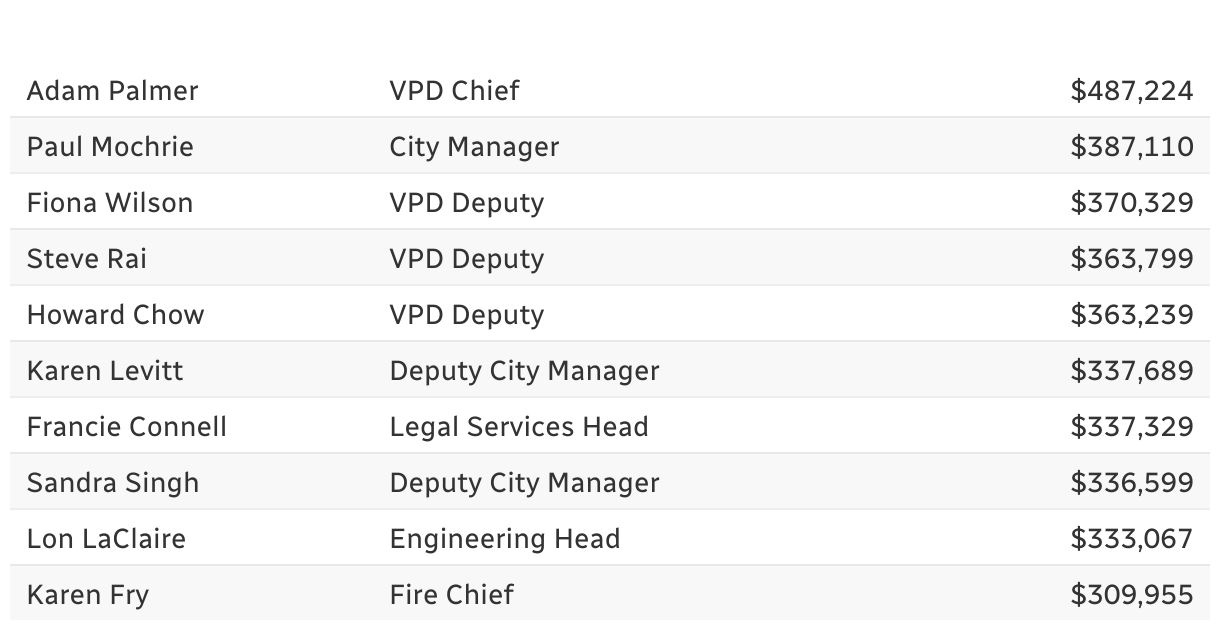Select the Steve Rai name cell
Viewport: 1220px width, 630px height.
pos(87,259)
